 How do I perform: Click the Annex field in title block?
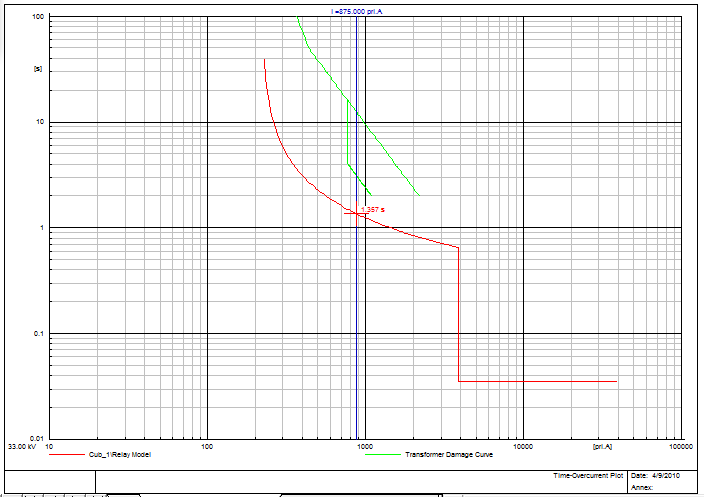[x=643, y=487]
